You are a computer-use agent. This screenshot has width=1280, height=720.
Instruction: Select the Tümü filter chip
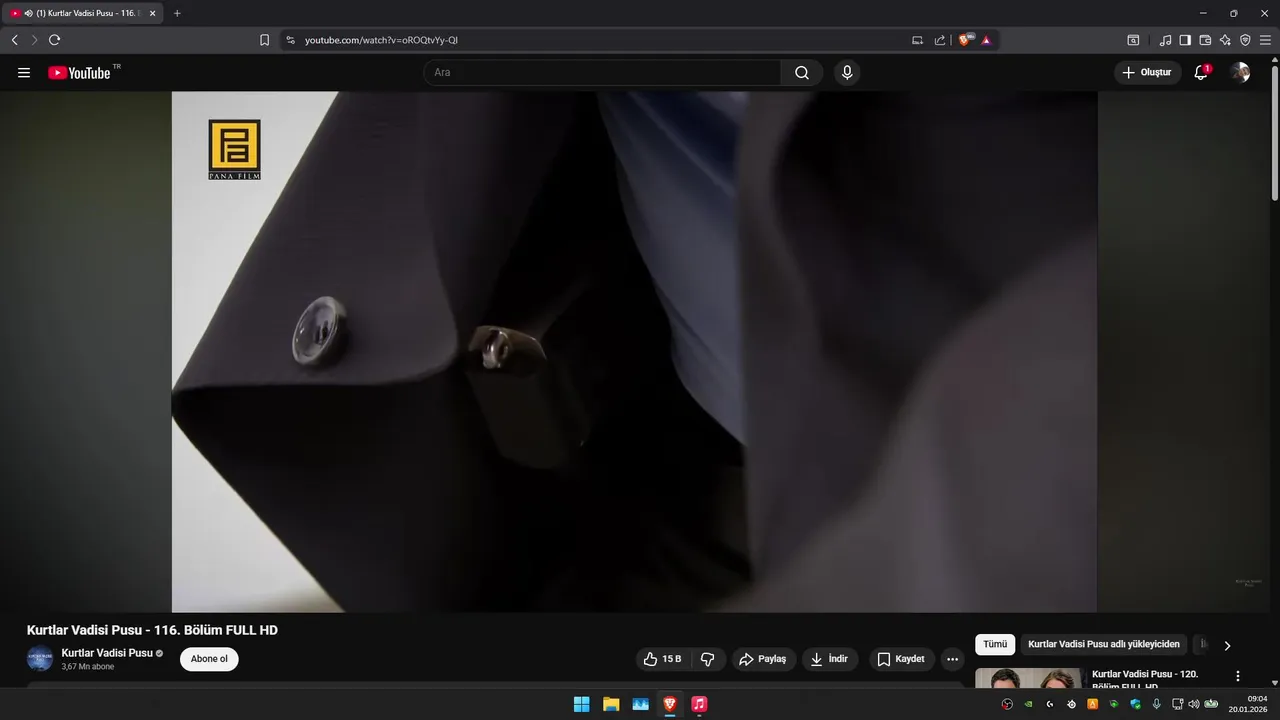coord(995,644)
